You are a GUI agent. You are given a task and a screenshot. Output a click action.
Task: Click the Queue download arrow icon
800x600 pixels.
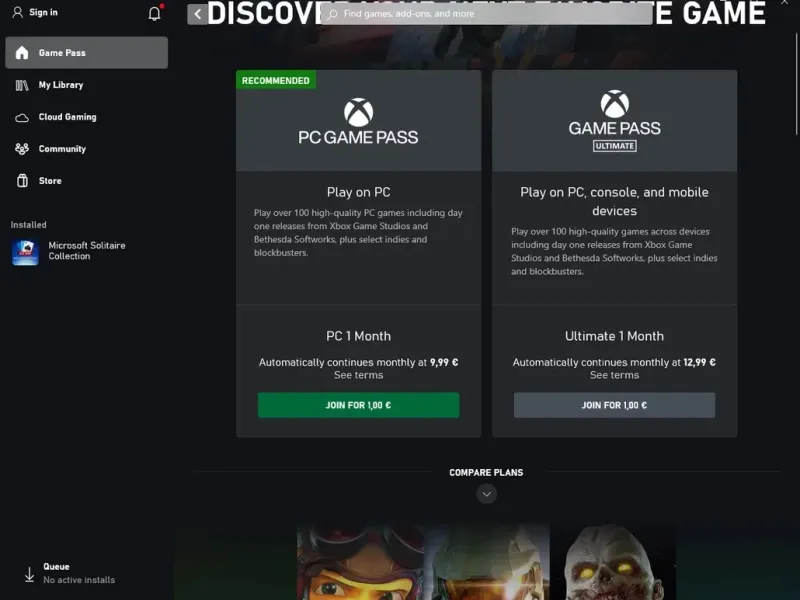pos(30,574)
